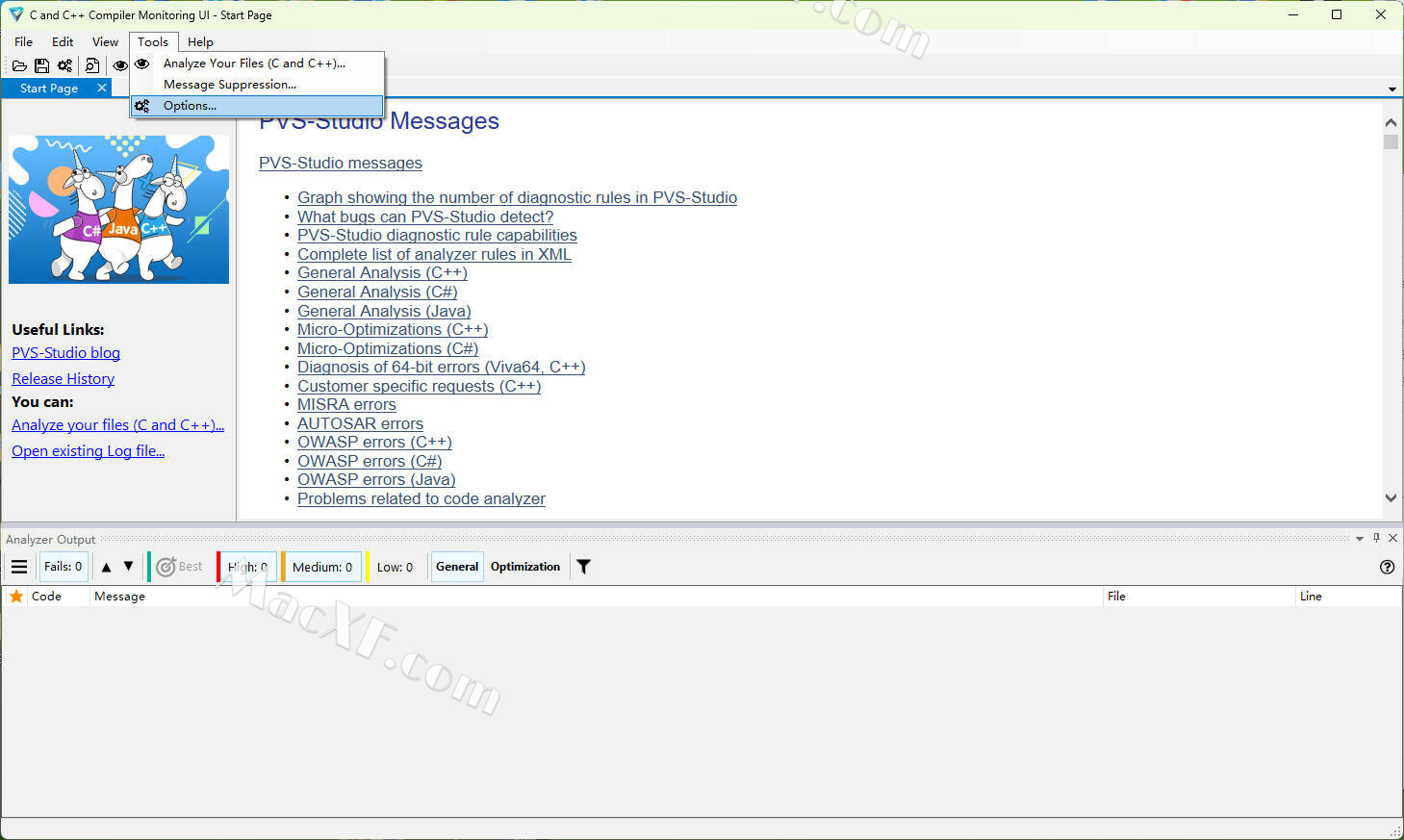This screenshot has width=1404, height=840.
Task: Toggle the Medium severity messages filter
Action: [322, 567]
